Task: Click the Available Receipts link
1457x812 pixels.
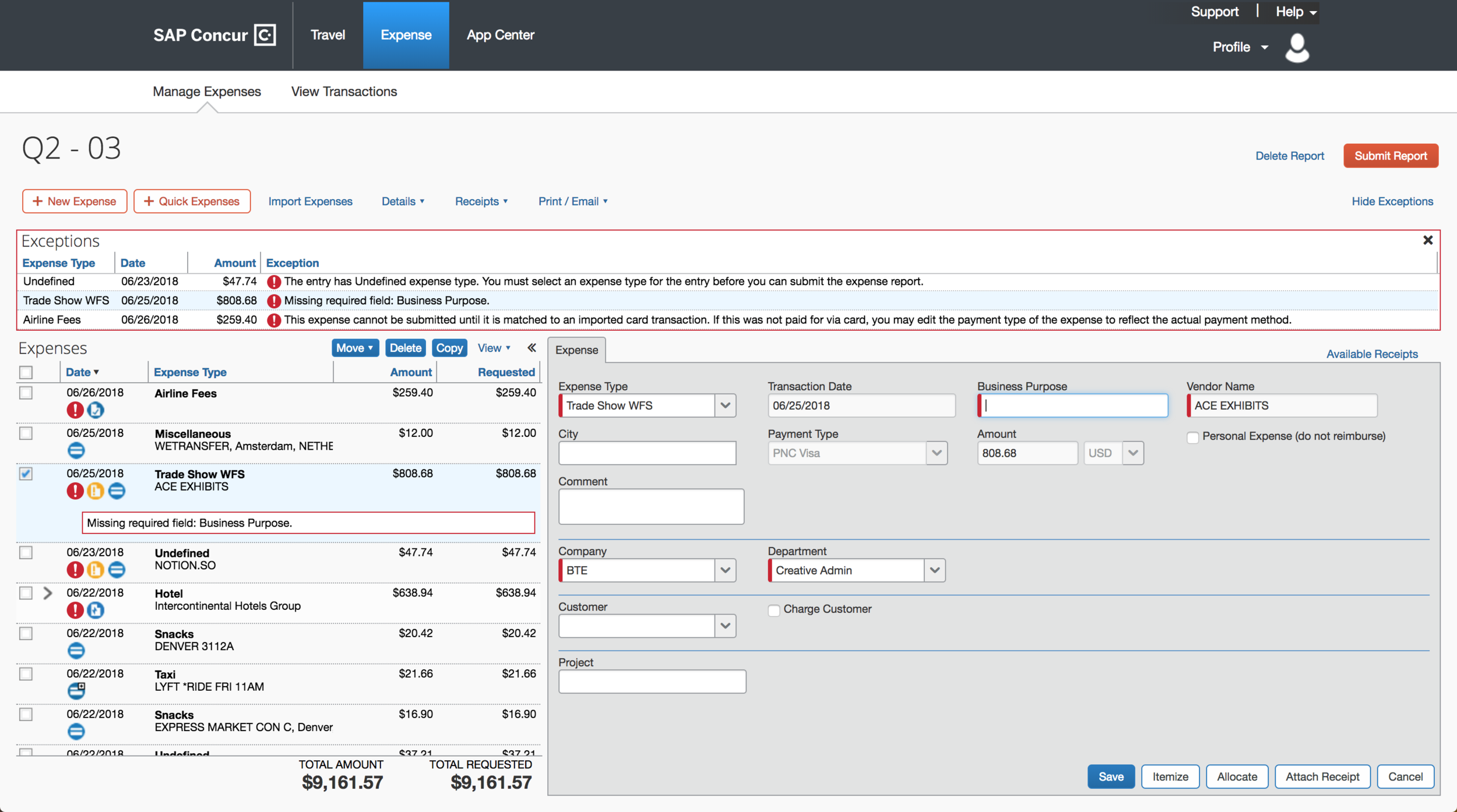Action: (1372, 354)
